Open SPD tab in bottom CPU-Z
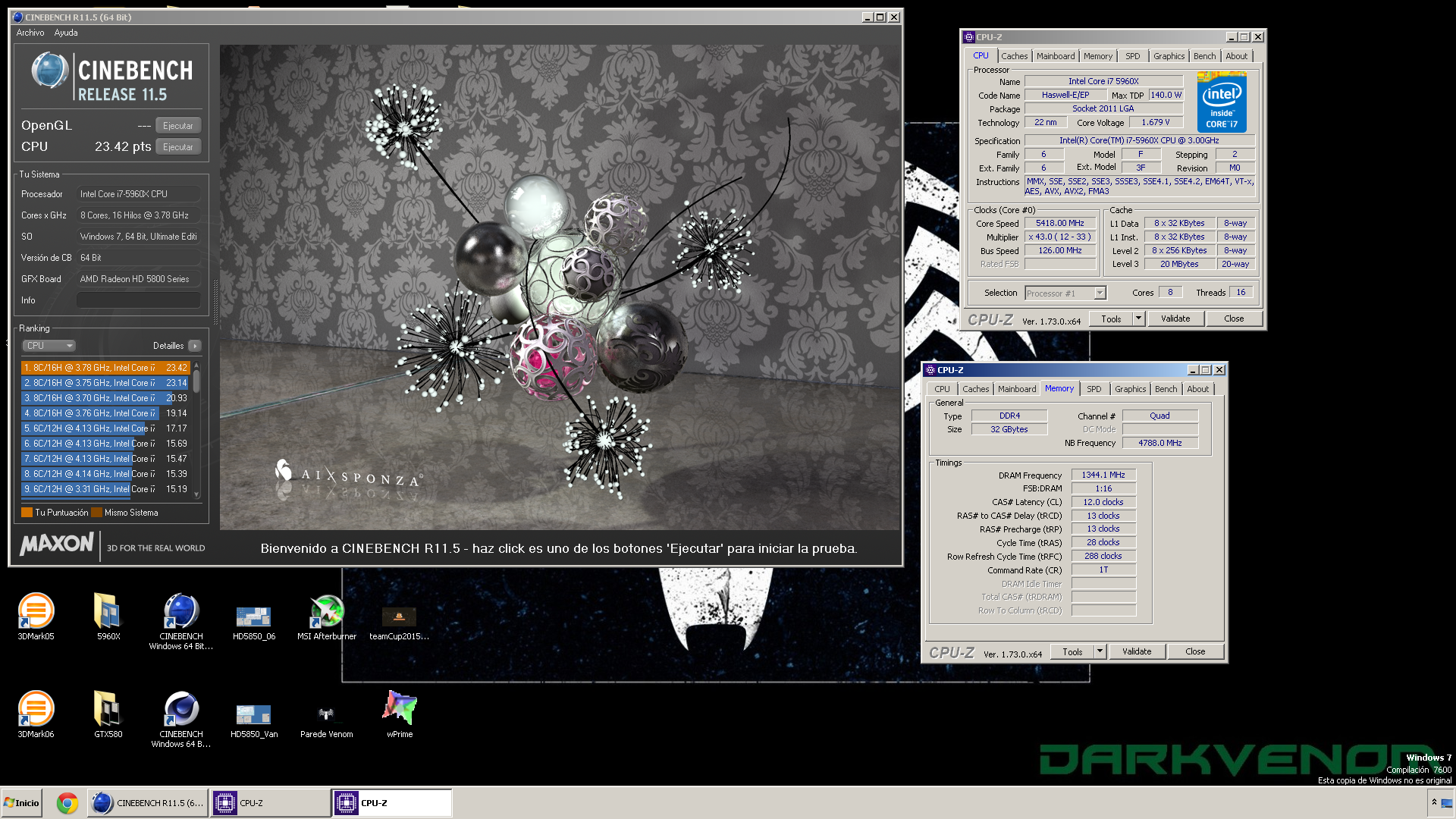Viewport: 1456px width, 819px height. 1094,389
